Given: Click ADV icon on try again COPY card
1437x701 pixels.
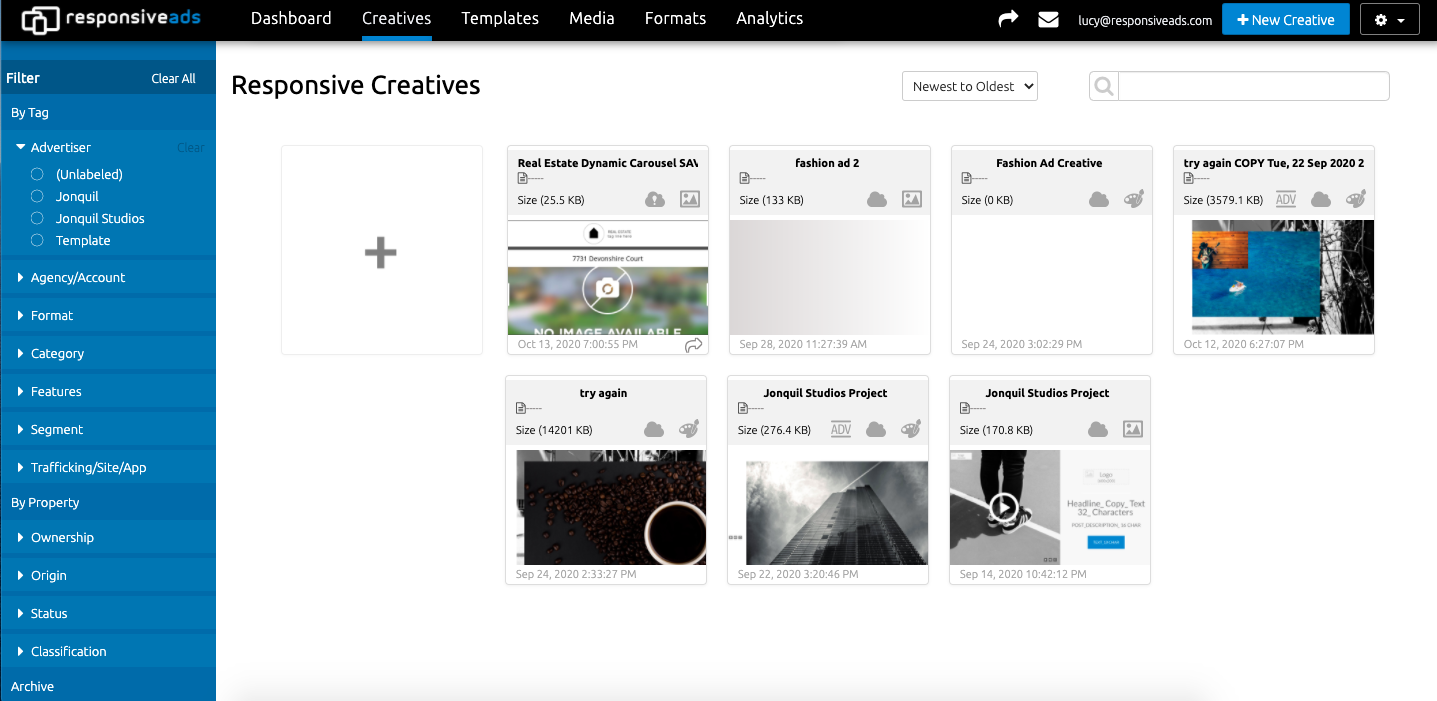Looking at the screenshot, I should pos(1286,199).
